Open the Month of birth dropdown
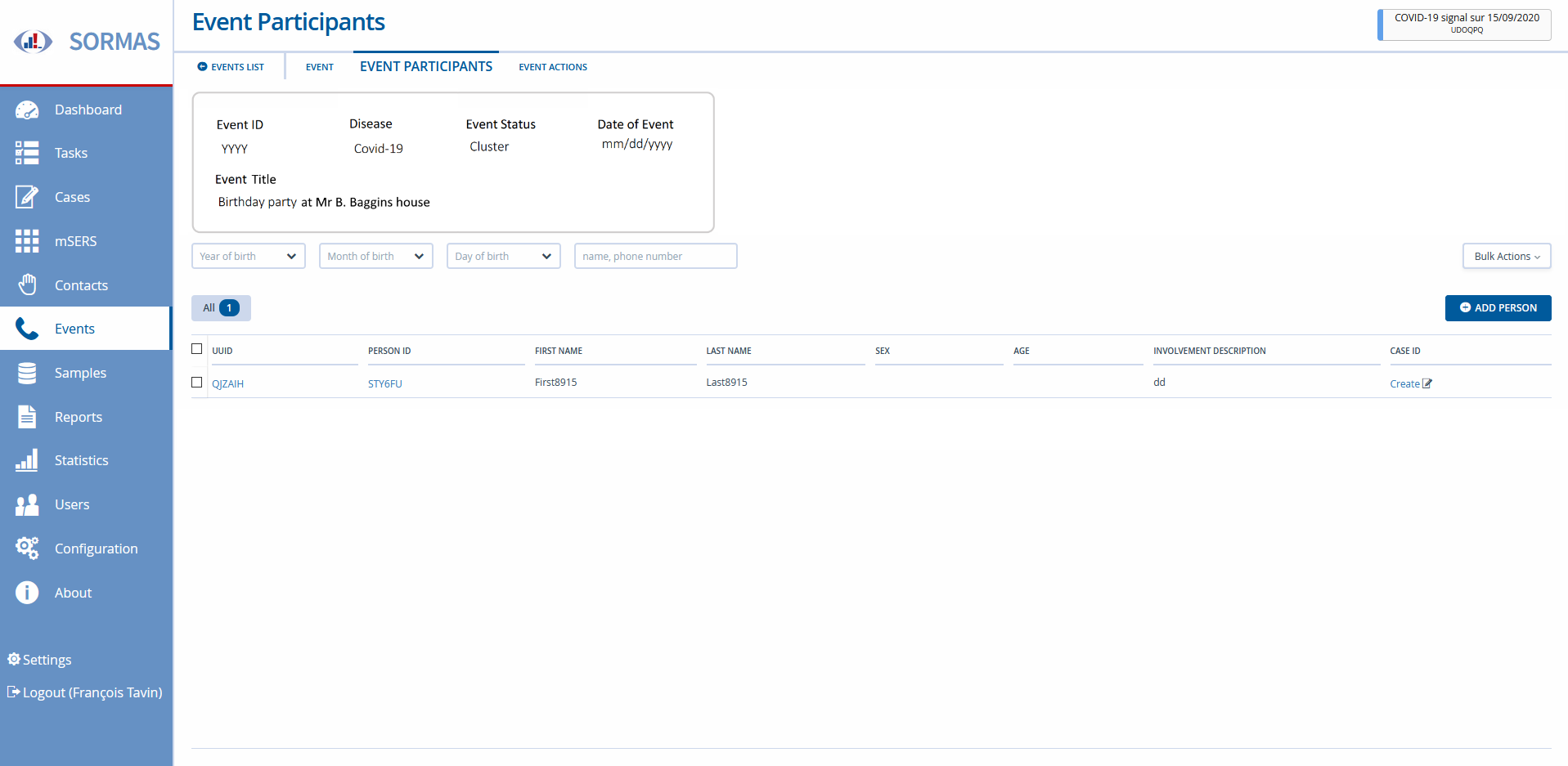Image resolution: width=1568 pixels, height=766 pixels. [376, 256]
